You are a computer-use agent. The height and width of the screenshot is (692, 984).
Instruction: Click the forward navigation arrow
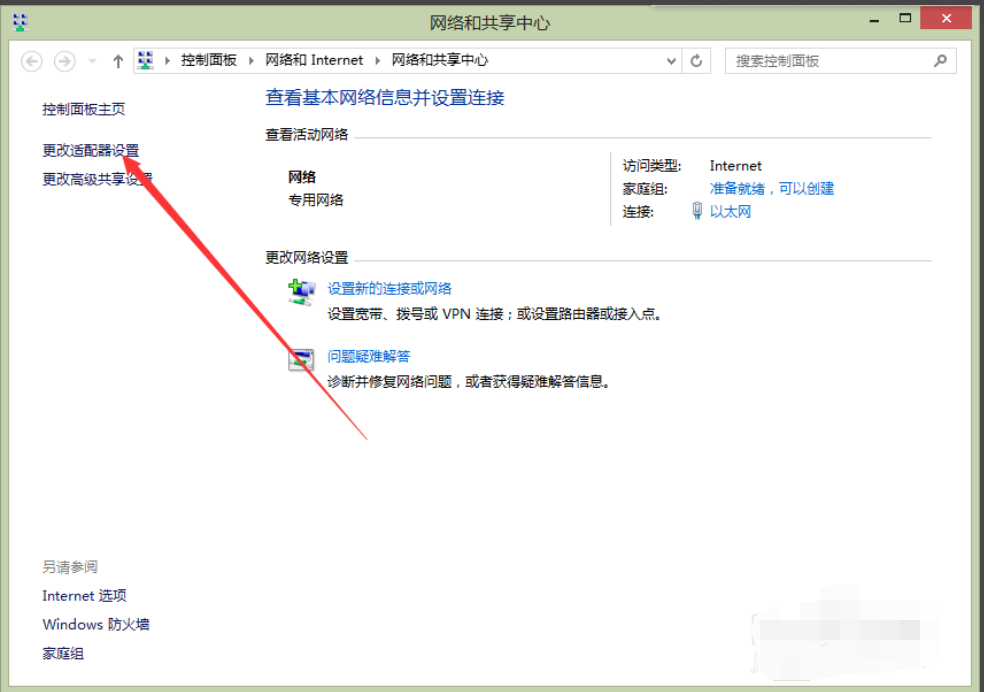click(x=64, y=60)
